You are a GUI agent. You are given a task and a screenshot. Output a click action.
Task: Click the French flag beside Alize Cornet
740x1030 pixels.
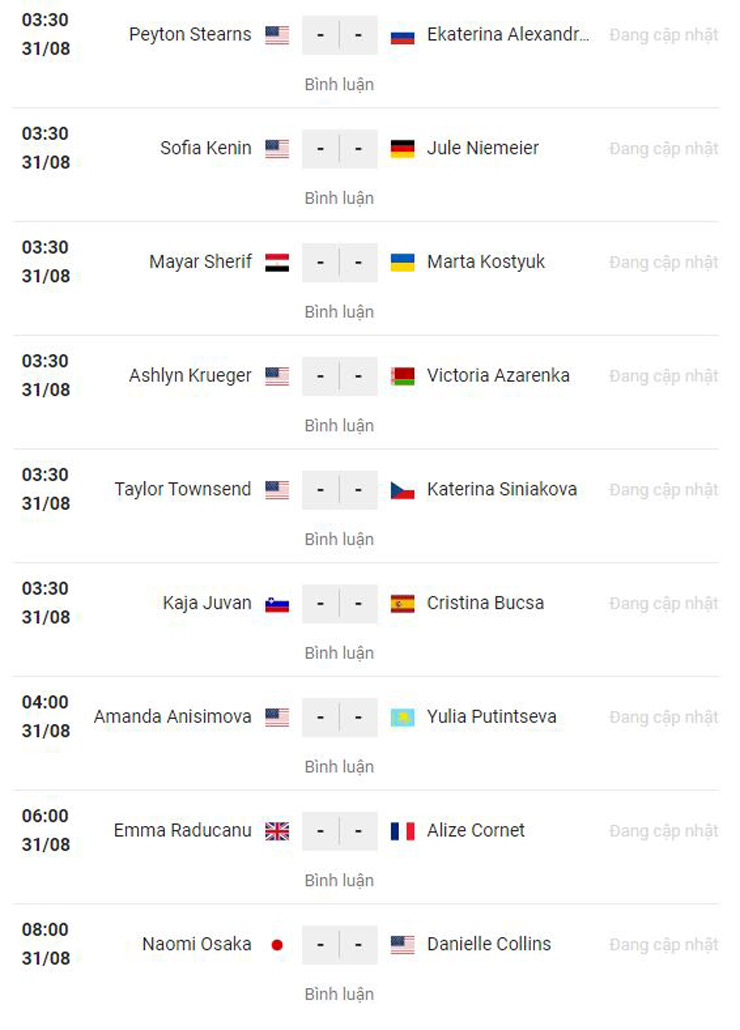click(x=402, y=830)
